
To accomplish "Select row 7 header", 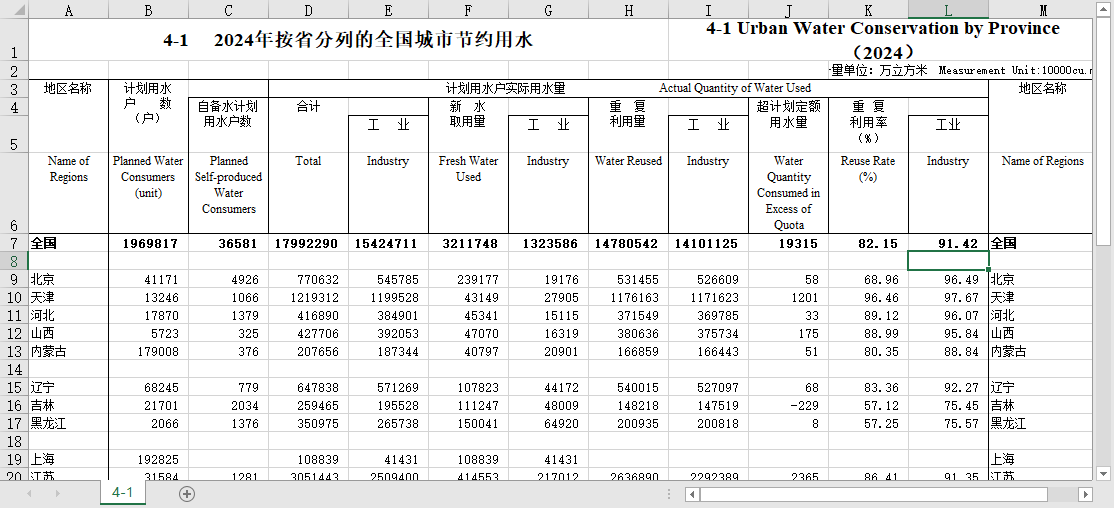I will click(x=14, y=243).
